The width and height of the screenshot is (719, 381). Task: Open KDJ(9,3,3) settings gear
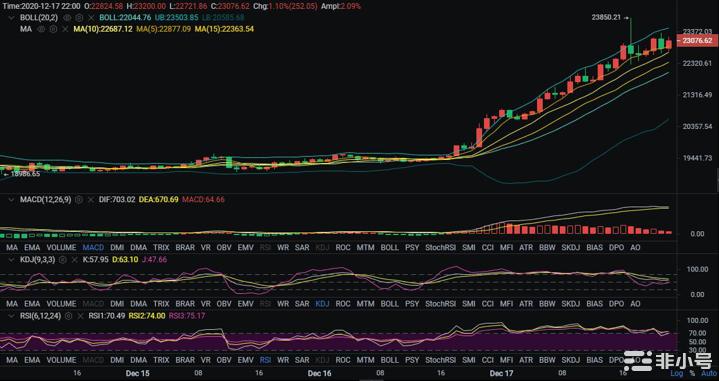tap(63, 260)
